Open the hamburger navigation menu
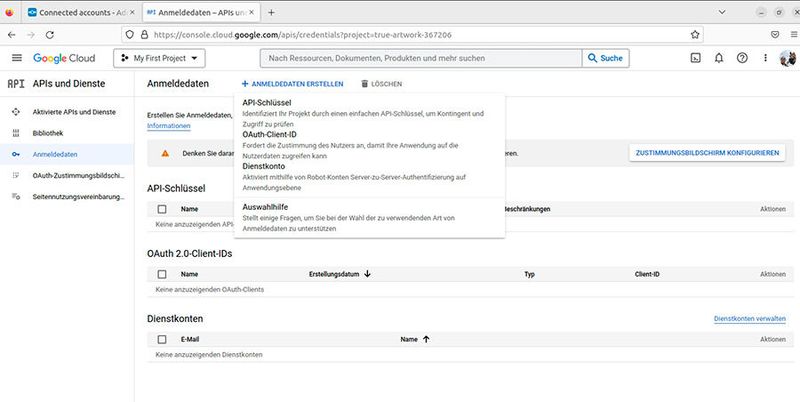The width and height of the screenshot is (800, 402). tap(17, 58)
